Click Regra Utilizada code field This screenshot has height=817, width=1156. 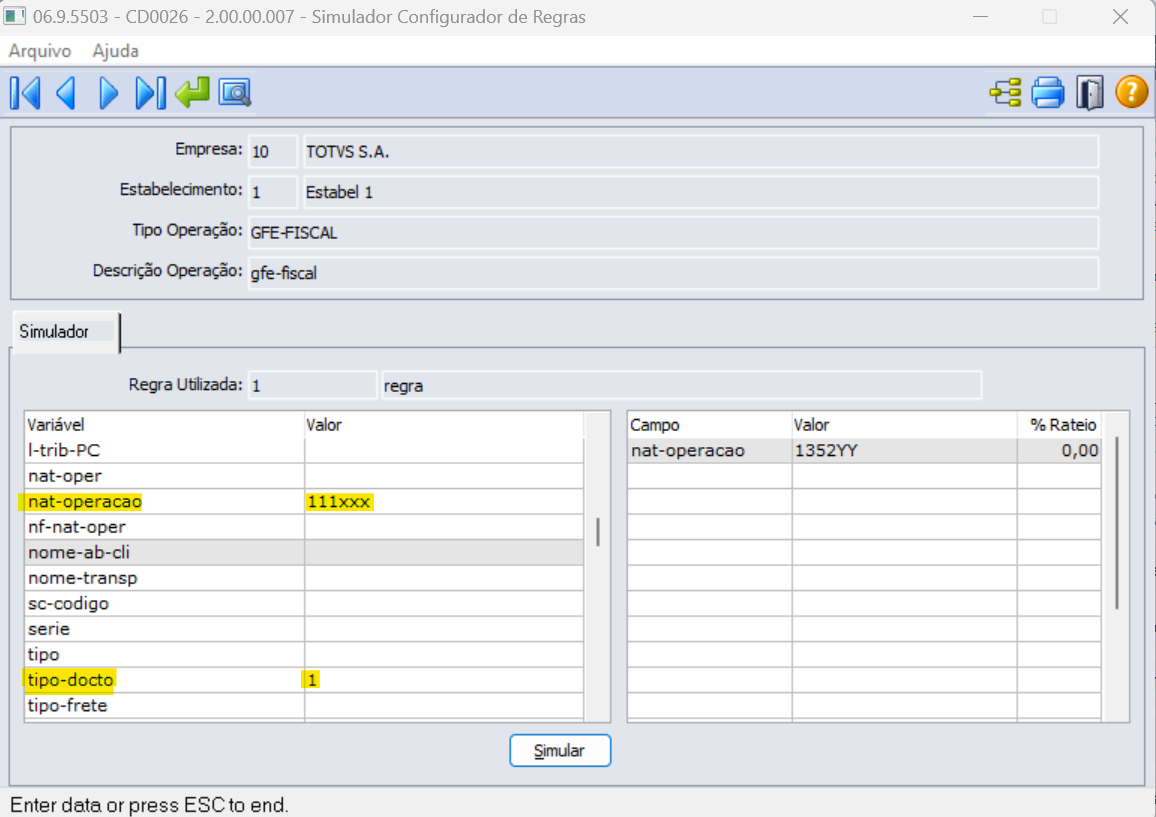[313, 386]
